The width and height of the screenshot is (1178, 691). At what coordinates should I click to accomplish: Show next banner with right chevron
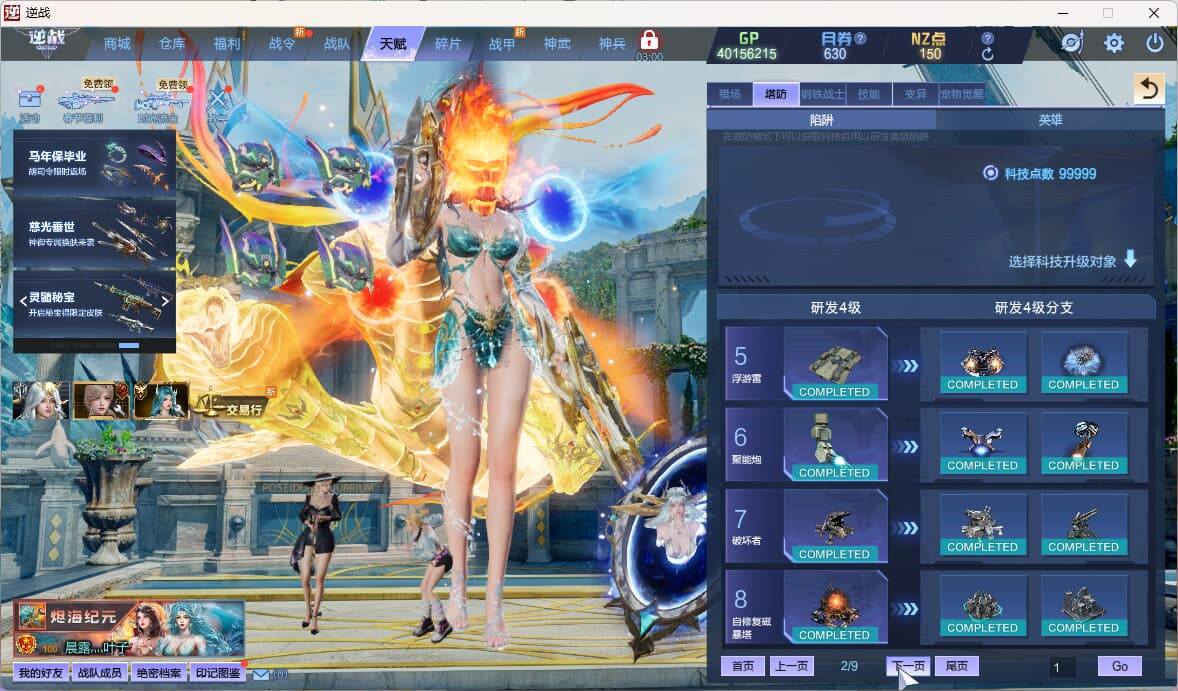click(165, 301)
